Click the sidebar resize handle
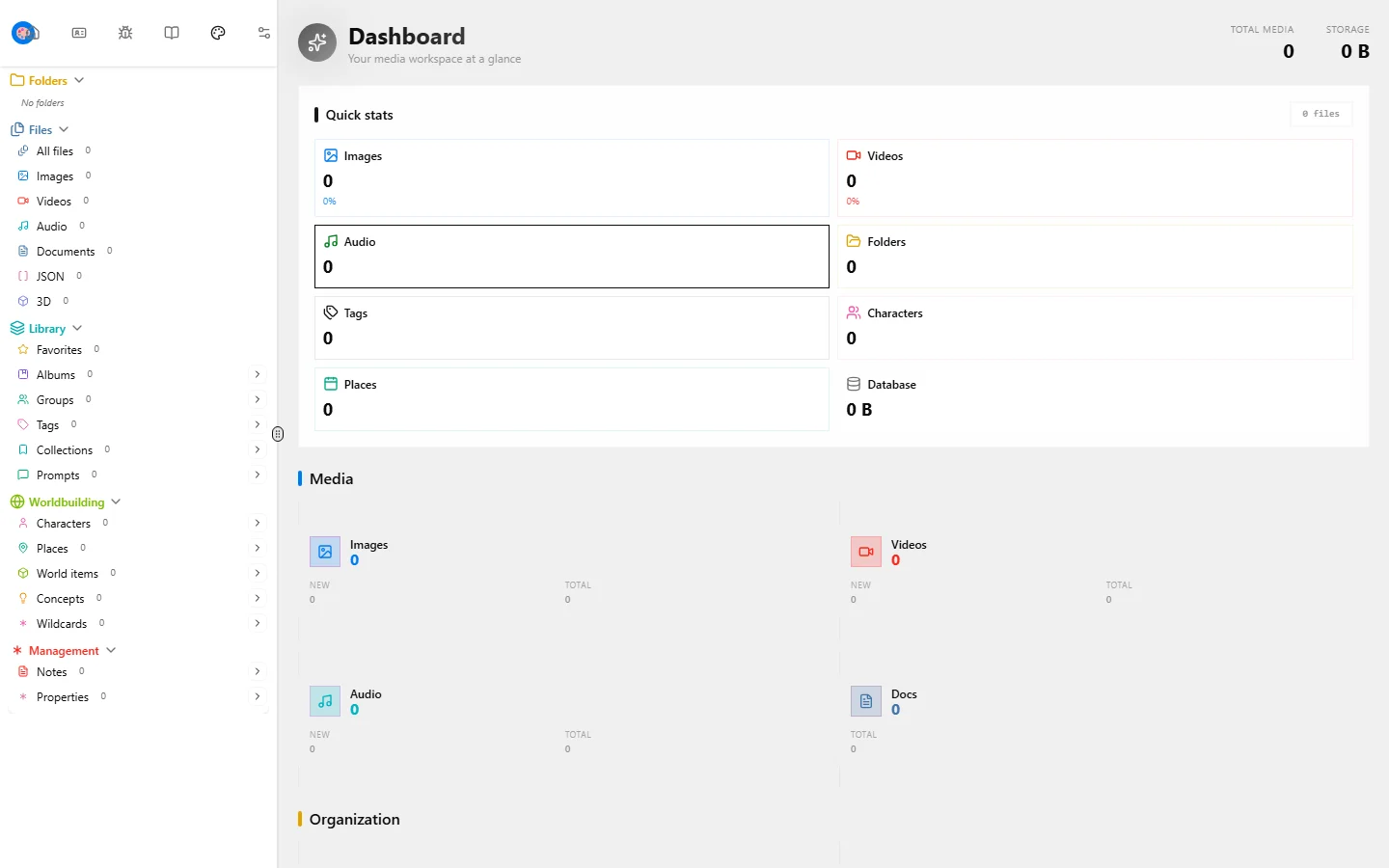Screen dimensions: 1389x868 (278, 434)
